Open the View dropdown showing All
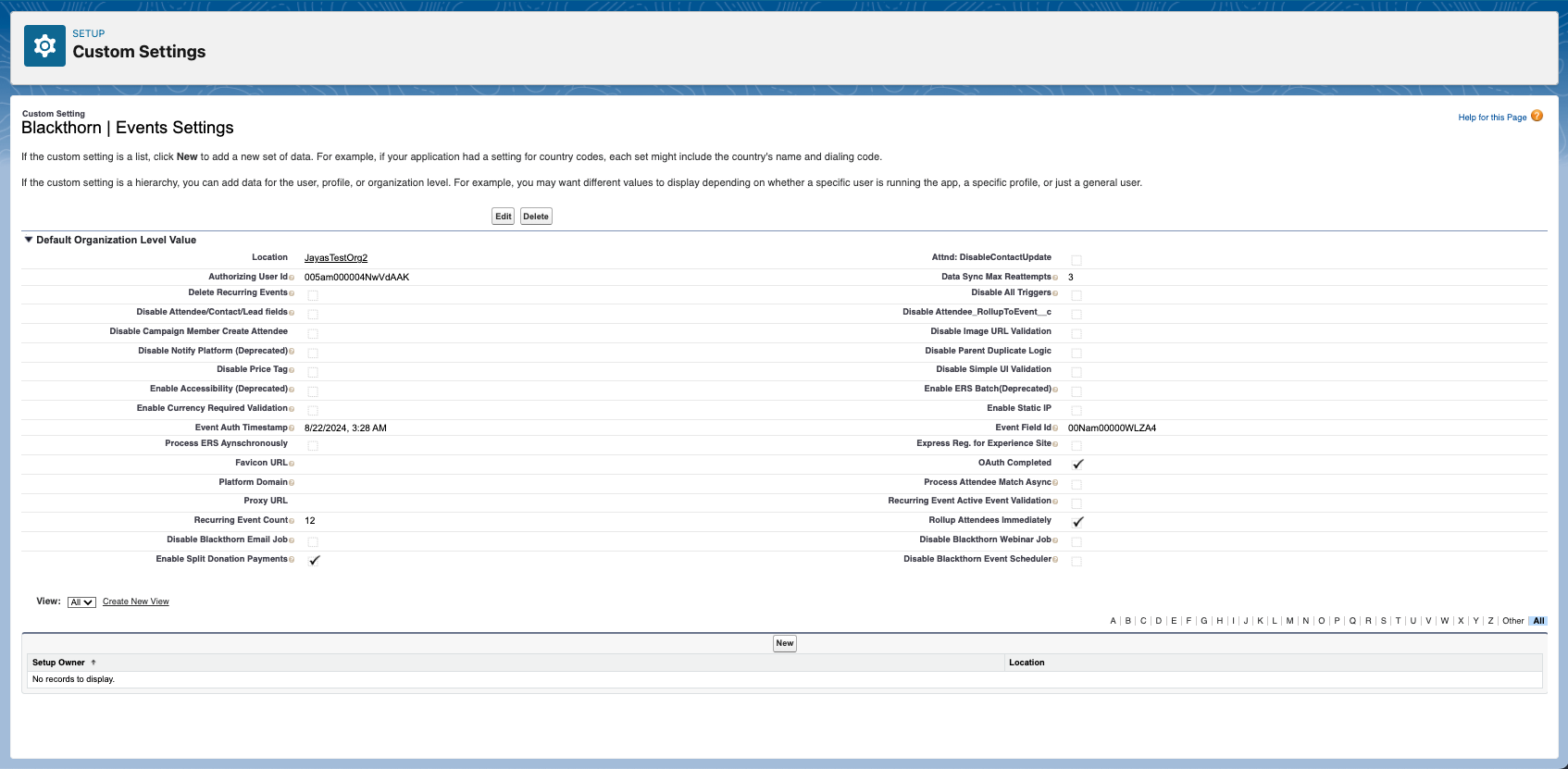This screenshot has width=1568, height=769. point(81,602)
